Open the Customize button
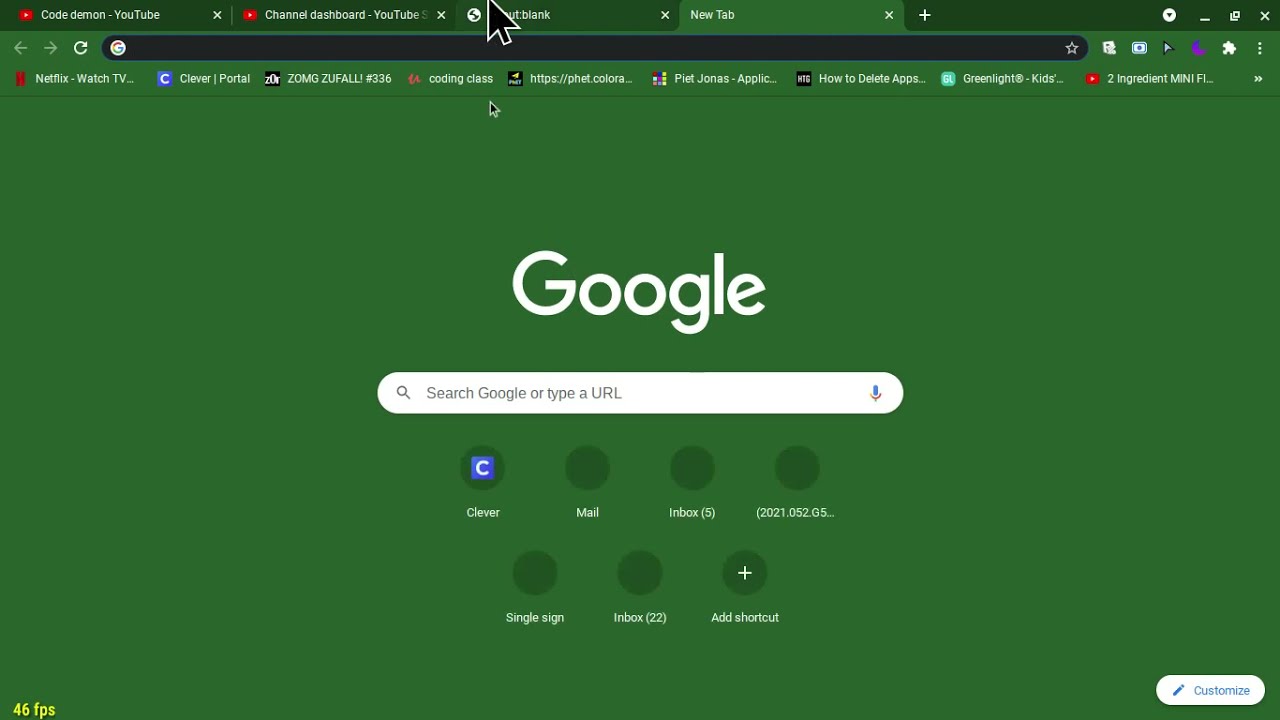 pyautogui.click(x=1211, y=690)
